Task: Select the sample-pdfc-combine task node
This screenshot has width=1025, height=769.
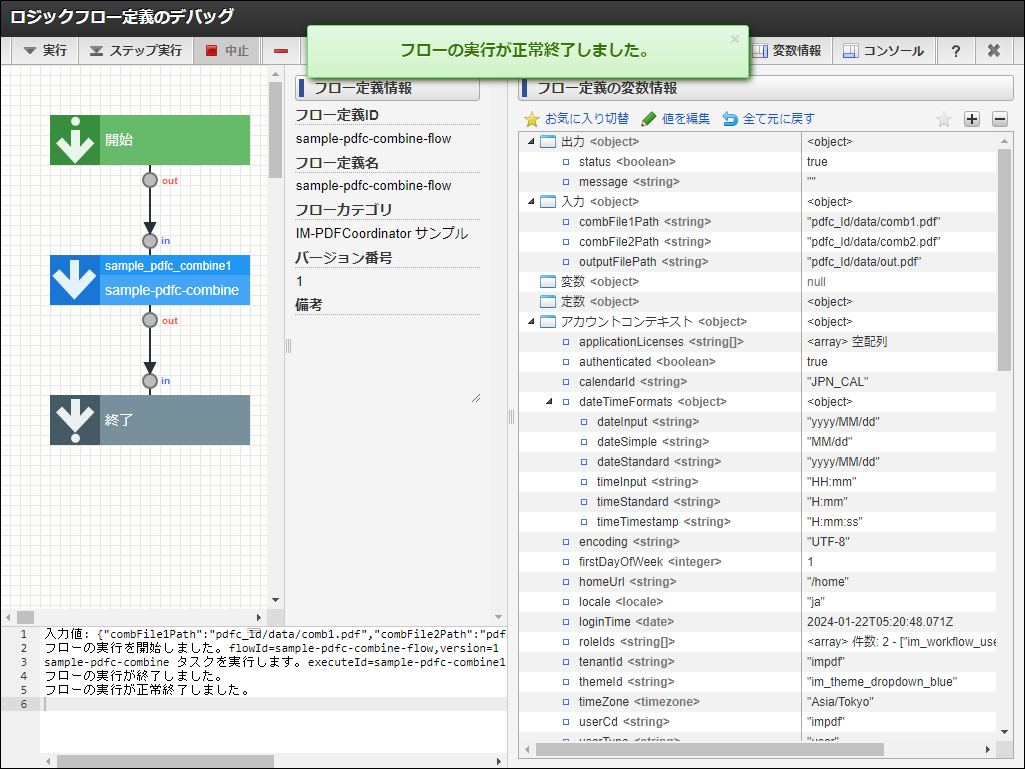Action: pos(150,280)
